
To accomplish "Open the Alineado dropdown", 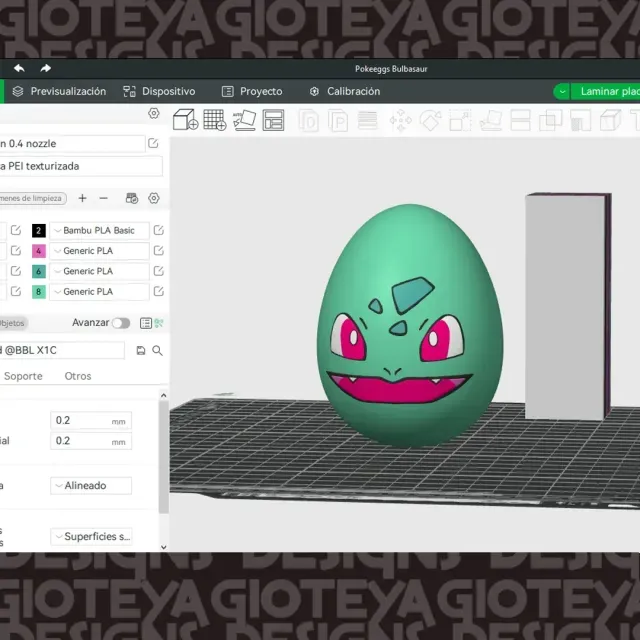I will tap(91, 486).
